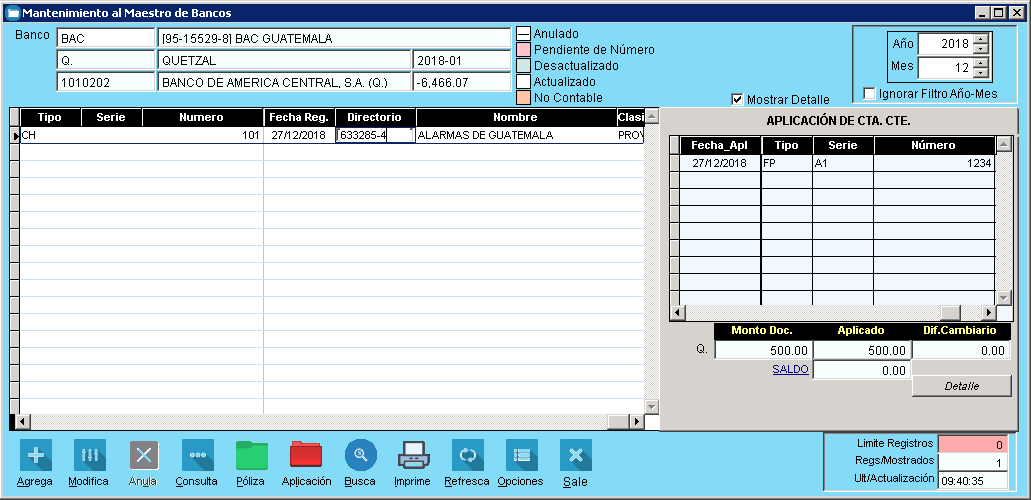Click the Busca search icon
Viewport: 1031px width, 500px height.
[360, 456]
